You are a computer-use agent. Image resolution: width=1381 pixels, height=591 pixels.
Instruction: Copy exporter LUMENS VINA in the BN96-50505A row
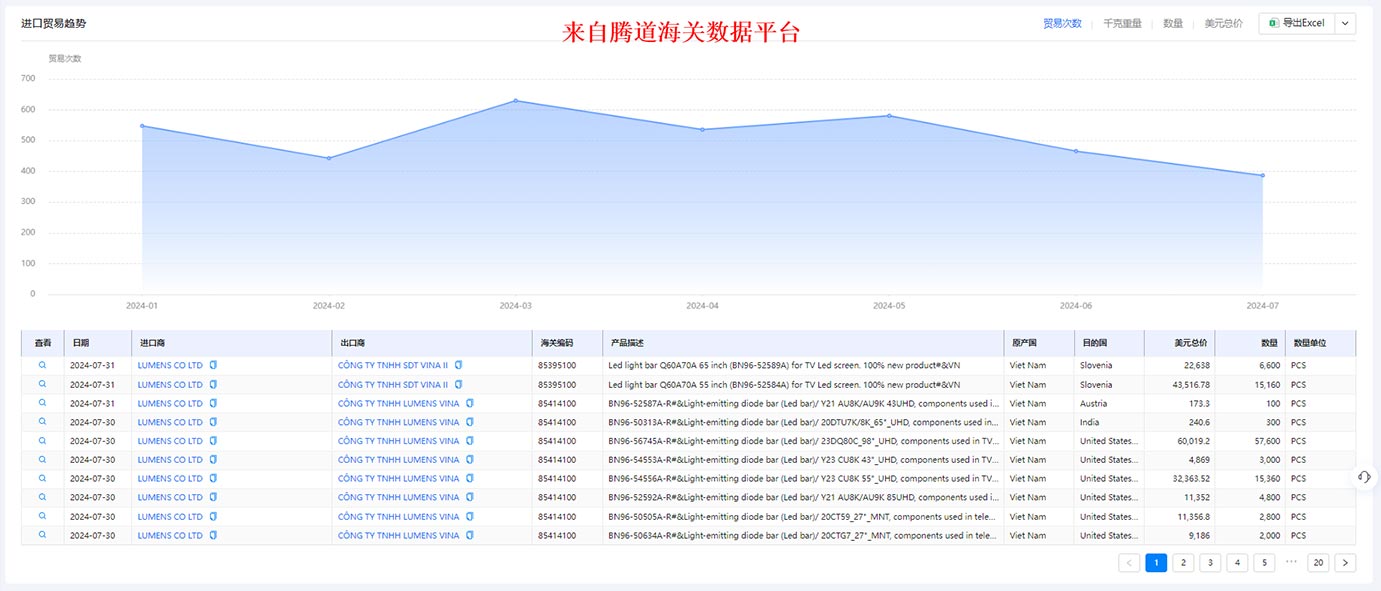470,516
